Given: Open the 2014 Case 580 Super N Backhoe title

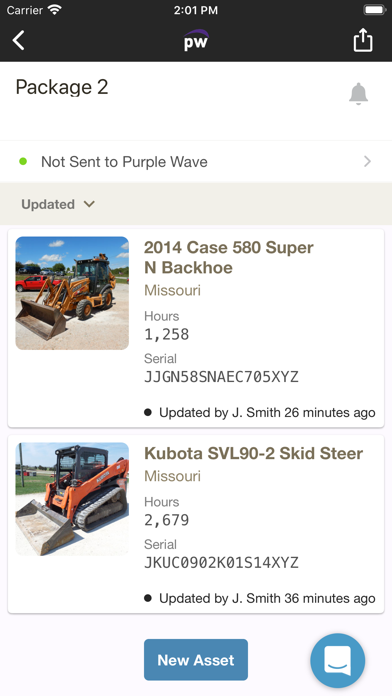Looking at the screenshot, I should (229, 257).
